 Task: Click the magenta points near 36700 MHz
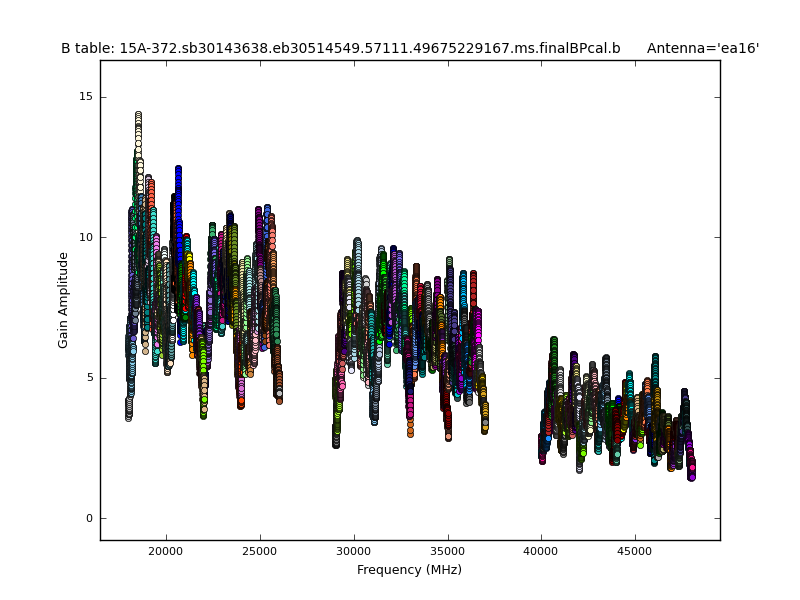(478, 325)
